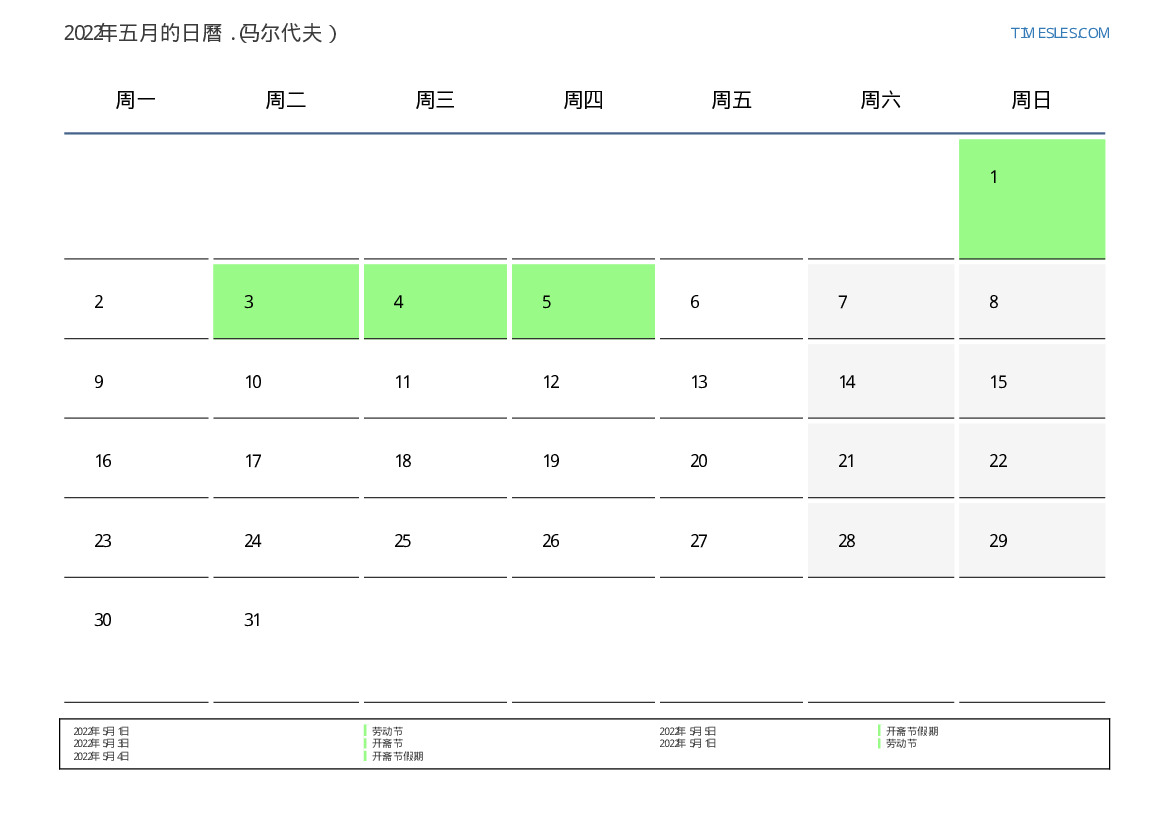Click legend date 2022年5月3日
The width and height of the screenshot is (1169, 827).
(x=101, y=743)
